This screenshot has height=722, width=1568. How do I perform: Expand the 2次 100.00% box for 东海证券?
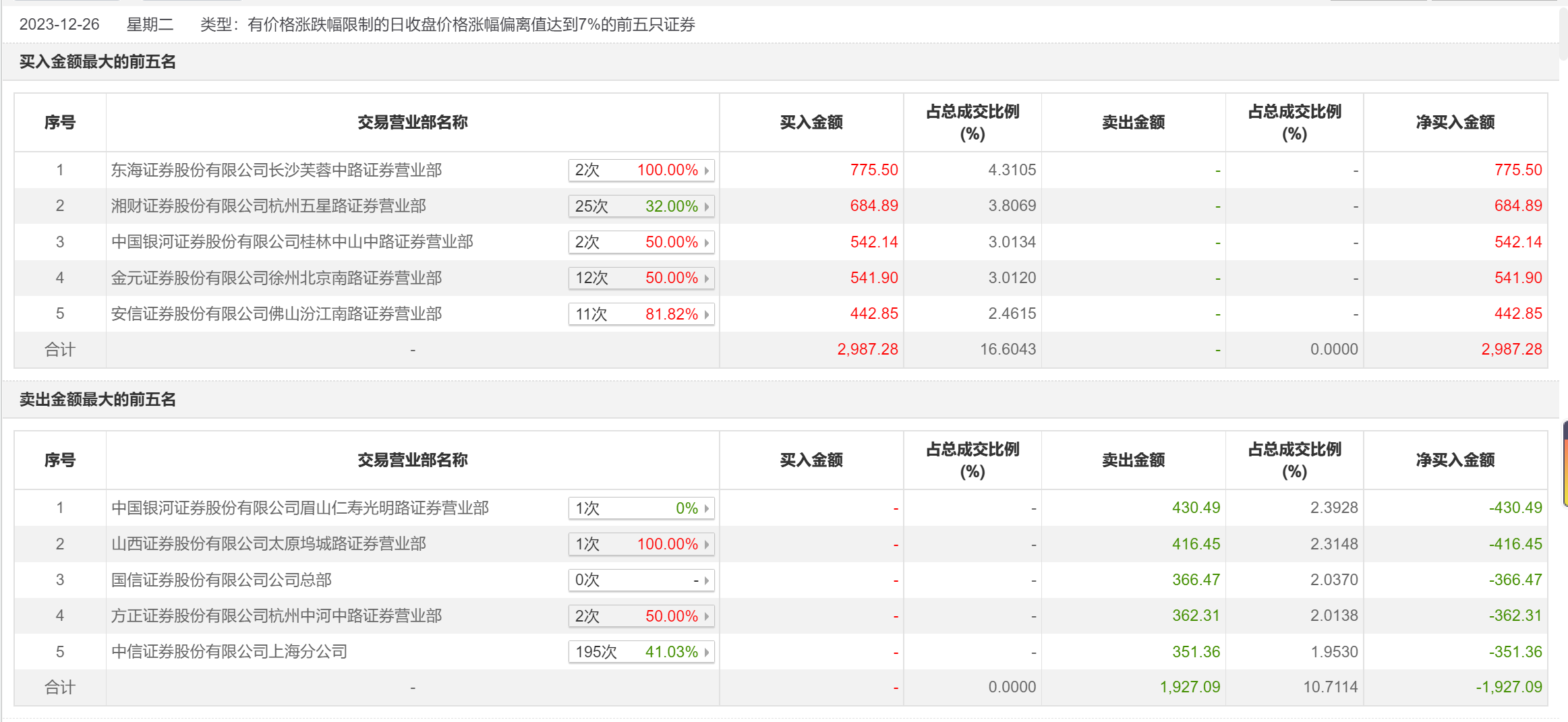point(641,170)
